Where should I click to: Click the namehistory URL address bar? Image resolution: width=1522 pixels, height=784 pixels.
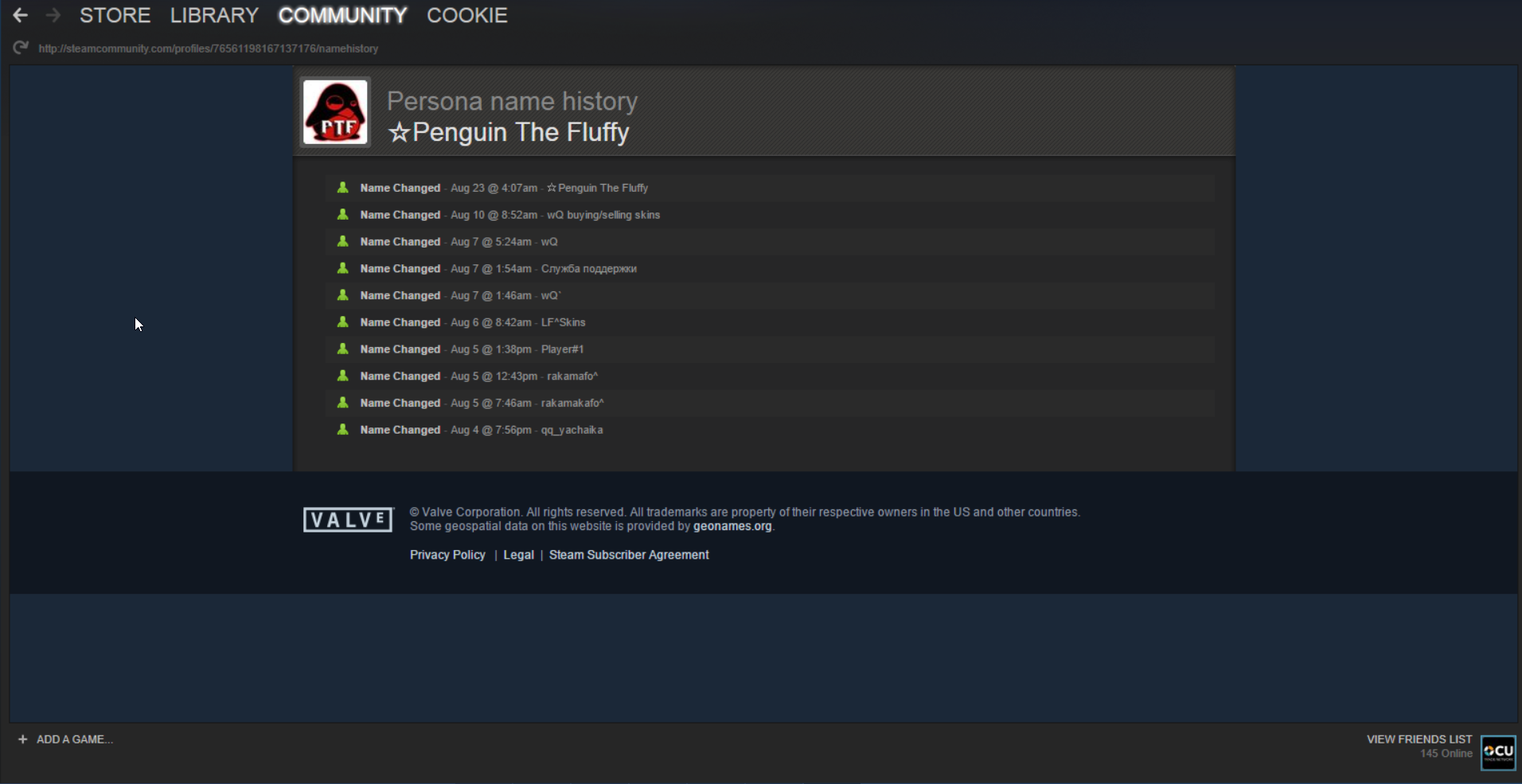[209, 49]
